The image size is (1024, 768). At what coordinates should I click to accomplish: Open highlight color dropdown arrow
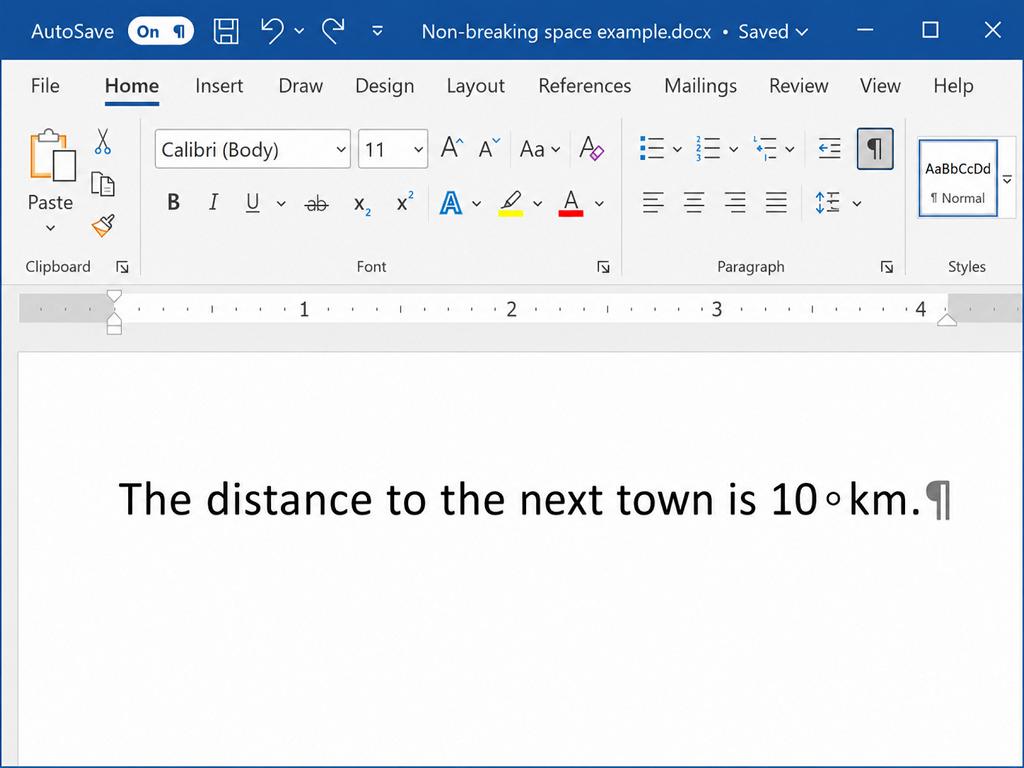tap(537, 204)
